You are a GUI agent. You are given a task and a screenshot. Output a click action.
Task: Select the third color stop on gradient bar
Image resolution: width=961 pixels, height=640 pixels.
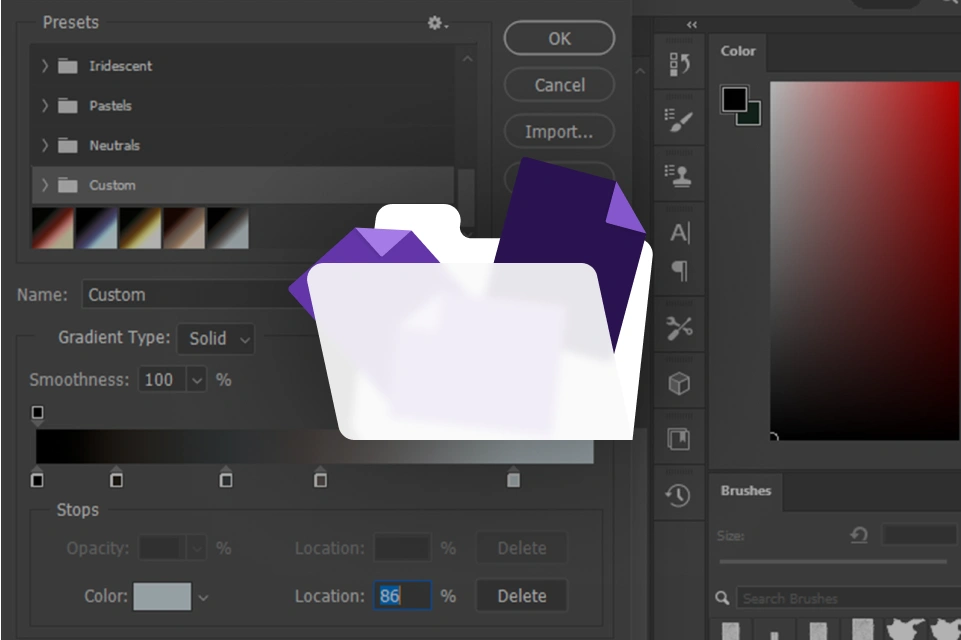point(226,478)
